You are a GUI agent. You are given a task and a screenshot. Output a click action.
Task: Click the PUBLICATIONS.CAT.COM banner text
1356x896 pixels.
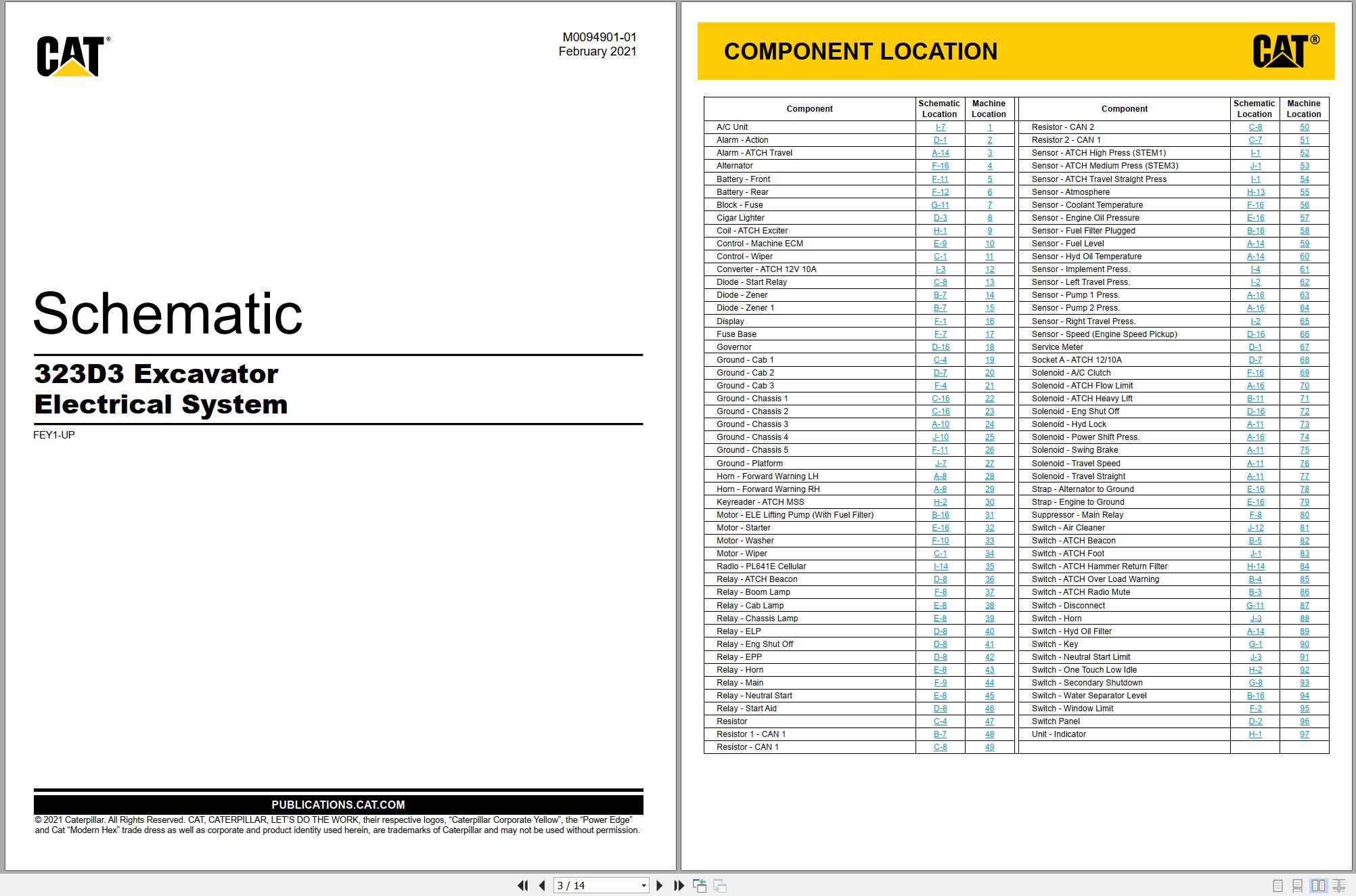click(x=338, y=805)
